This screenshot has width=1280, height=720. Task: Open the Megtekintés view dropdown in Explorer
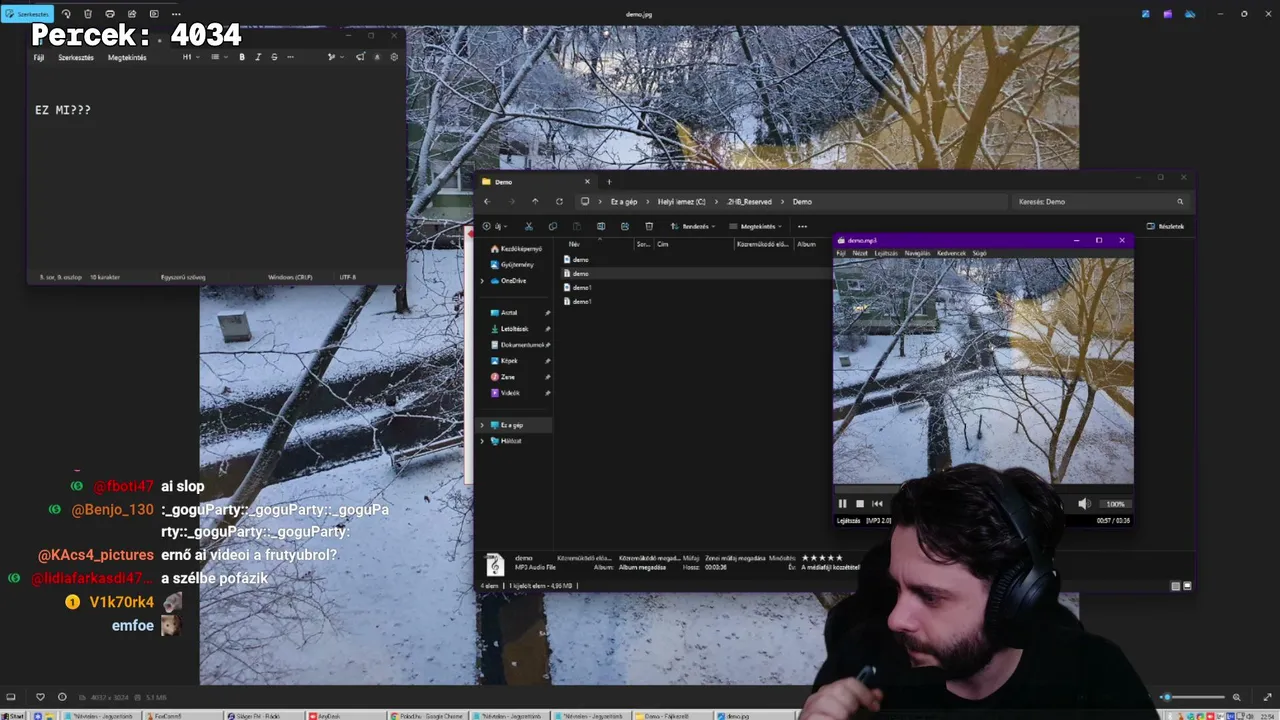click(x=754, y=226)
